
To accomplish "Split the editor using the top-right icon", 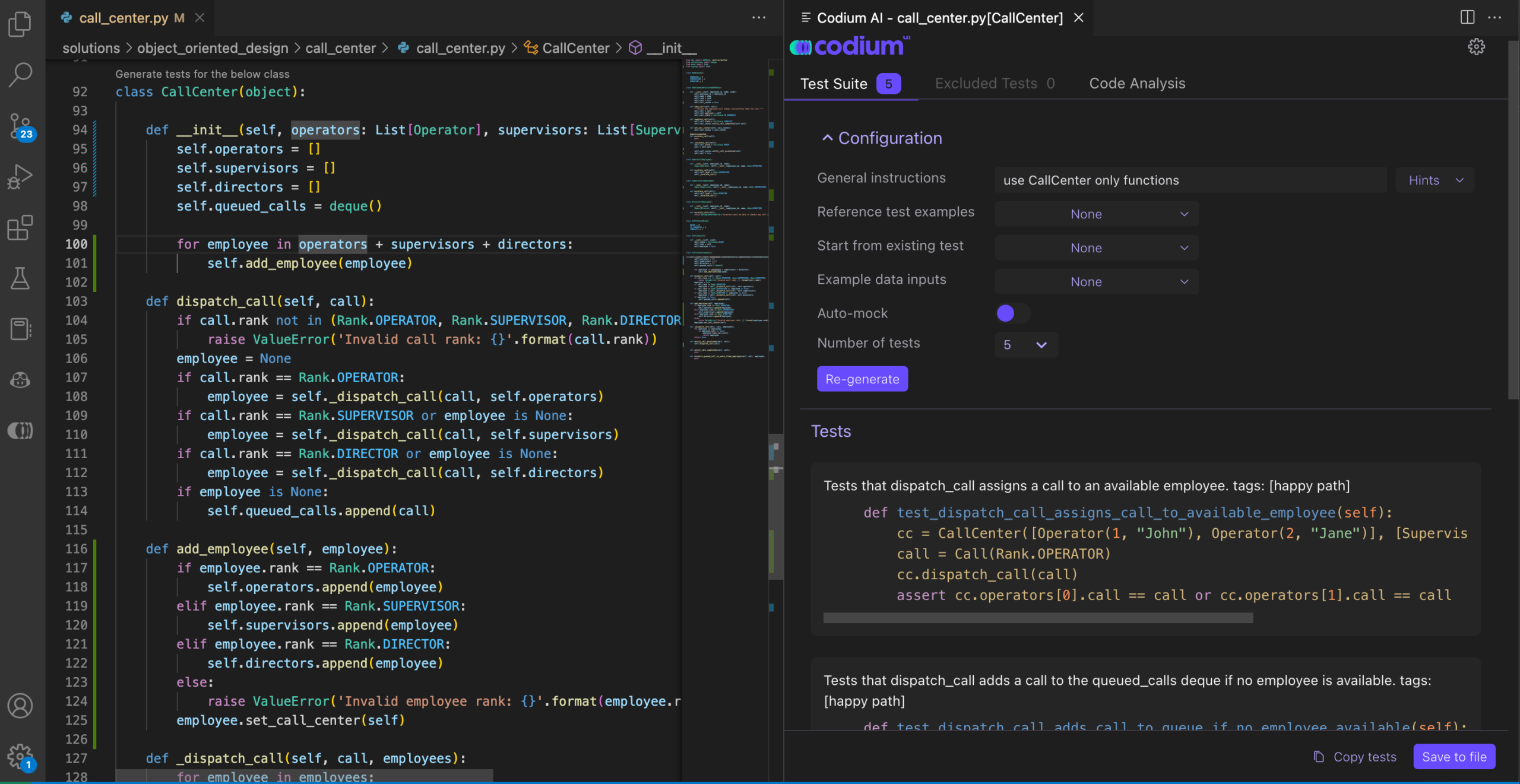I will (x=1467, y=17).
